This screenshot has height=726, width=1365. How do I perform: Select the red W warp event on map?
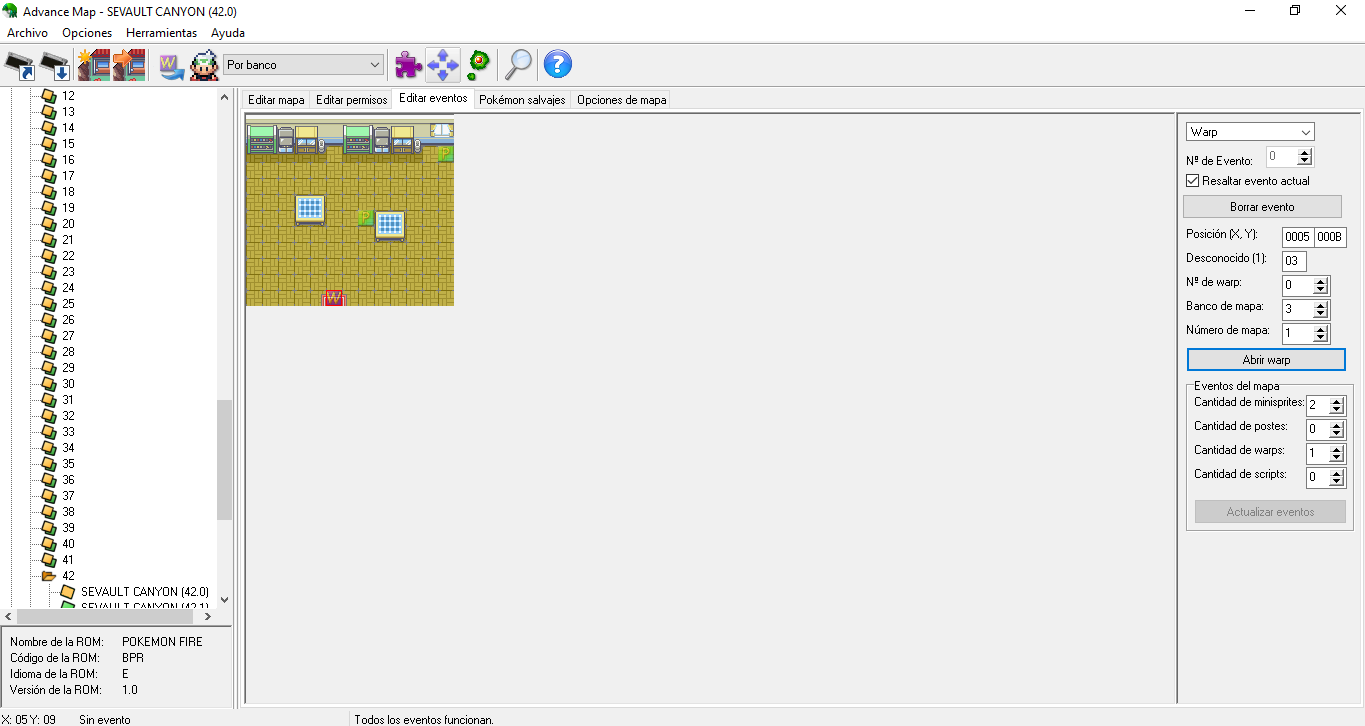(x=334, y=298)
